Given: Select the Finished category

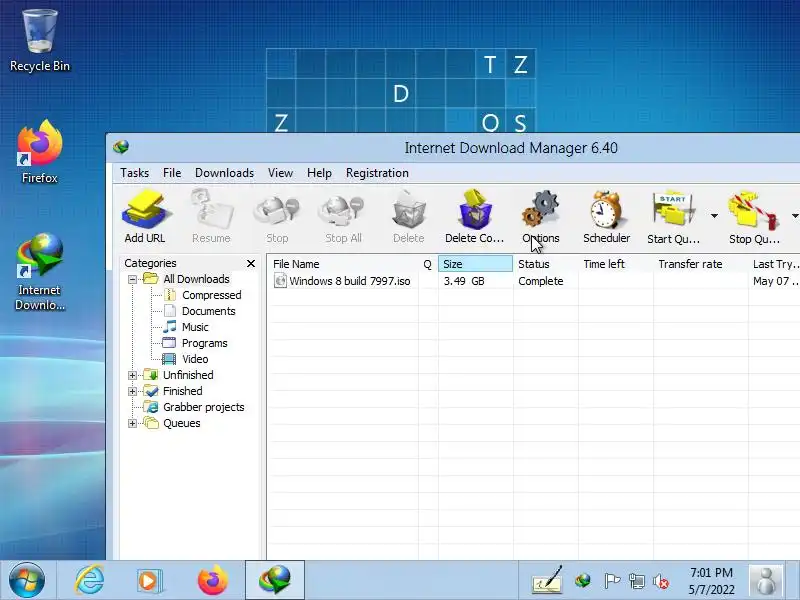Looking at the screenshot, I should coord(182,391).
